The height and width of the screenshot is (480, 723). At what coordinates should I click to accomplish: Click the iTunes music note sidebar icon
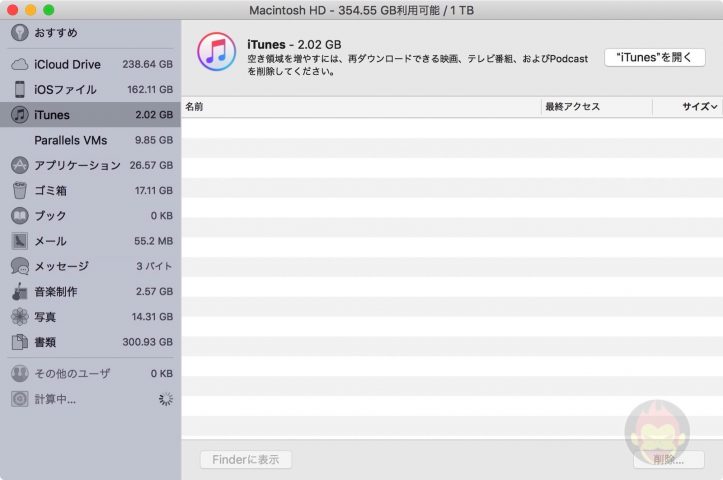pyautogui.click(x=19, y=114)
